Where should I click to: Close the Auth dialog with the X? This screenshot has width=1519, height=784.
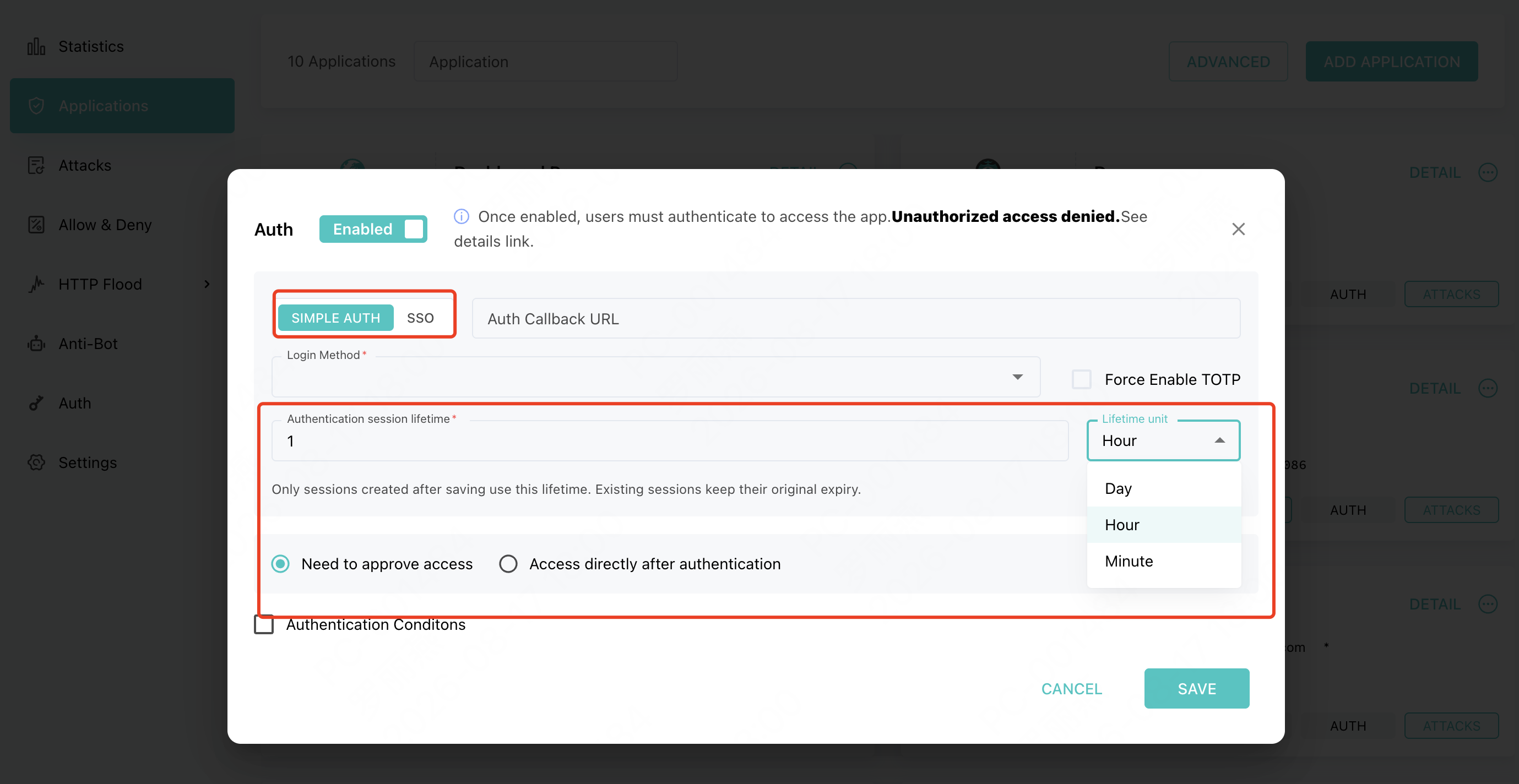[1238, 228]
